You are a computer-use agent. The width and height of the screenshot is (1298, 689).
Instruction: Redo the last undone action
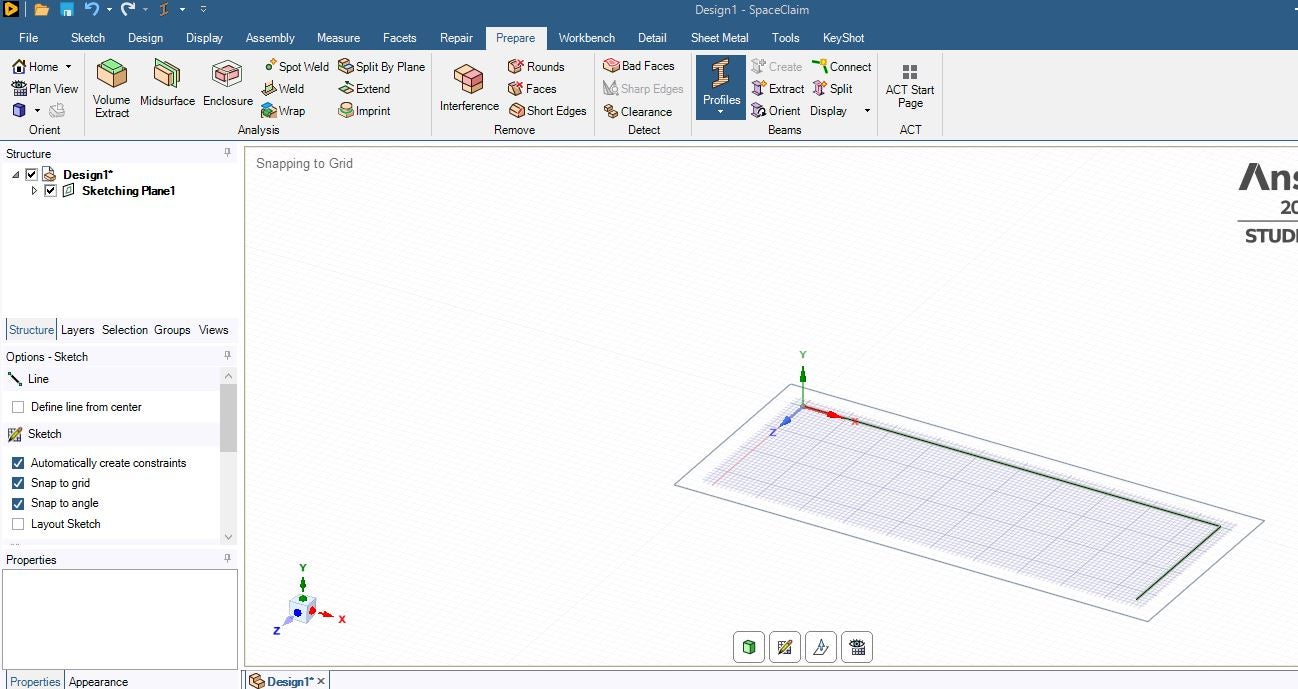(127, 10)
